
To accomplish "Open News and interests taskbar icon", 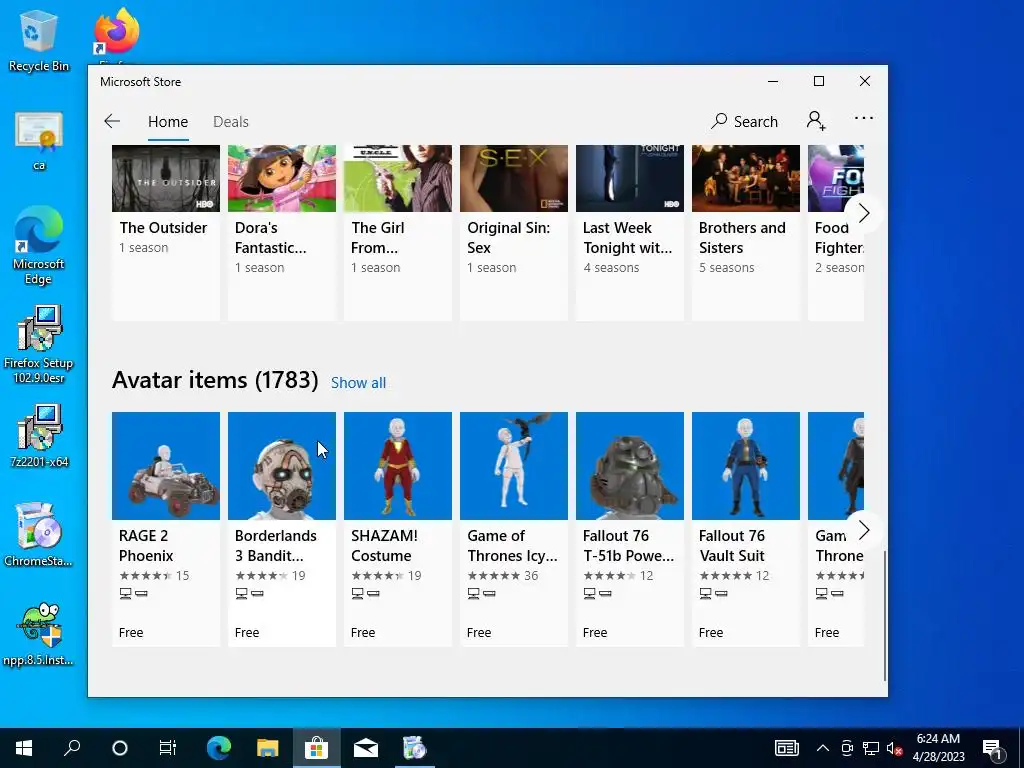I will point(787,748).
